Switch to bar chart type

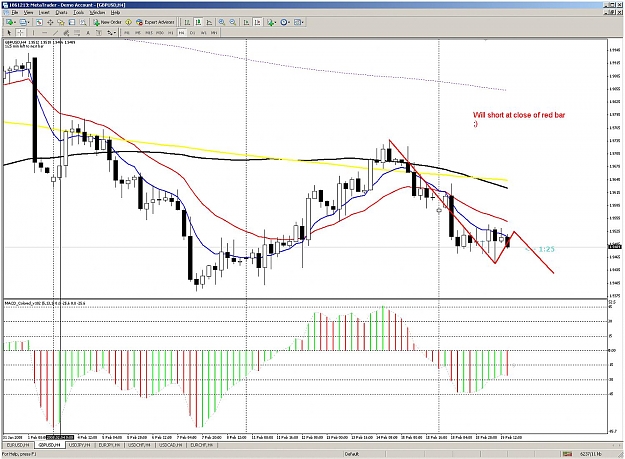187,22
